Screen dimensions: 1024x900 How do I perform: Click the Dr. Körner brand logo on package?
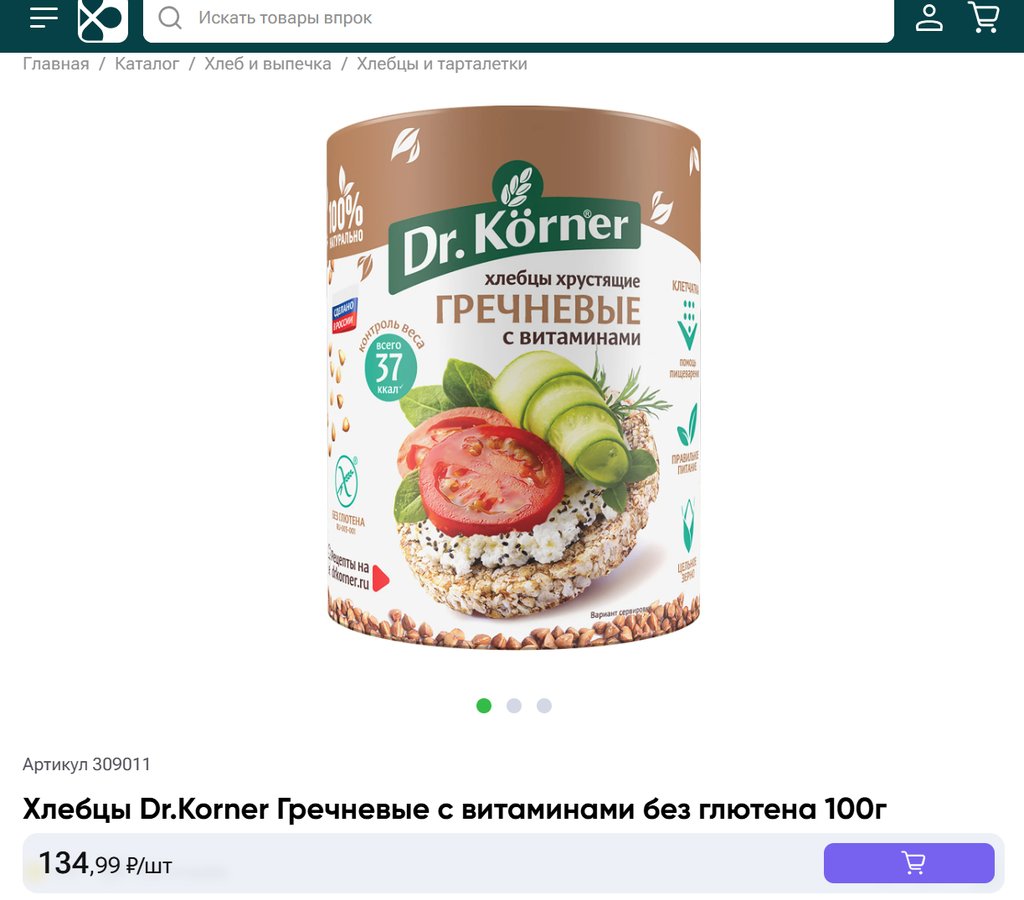(x=515, y=229)
